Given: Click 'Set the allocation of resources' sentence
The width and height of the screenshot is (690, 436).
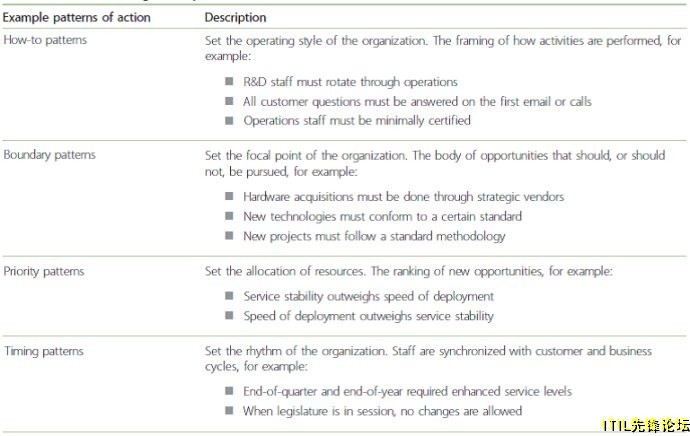Looking at the screenshot, I should coord(285,271).
